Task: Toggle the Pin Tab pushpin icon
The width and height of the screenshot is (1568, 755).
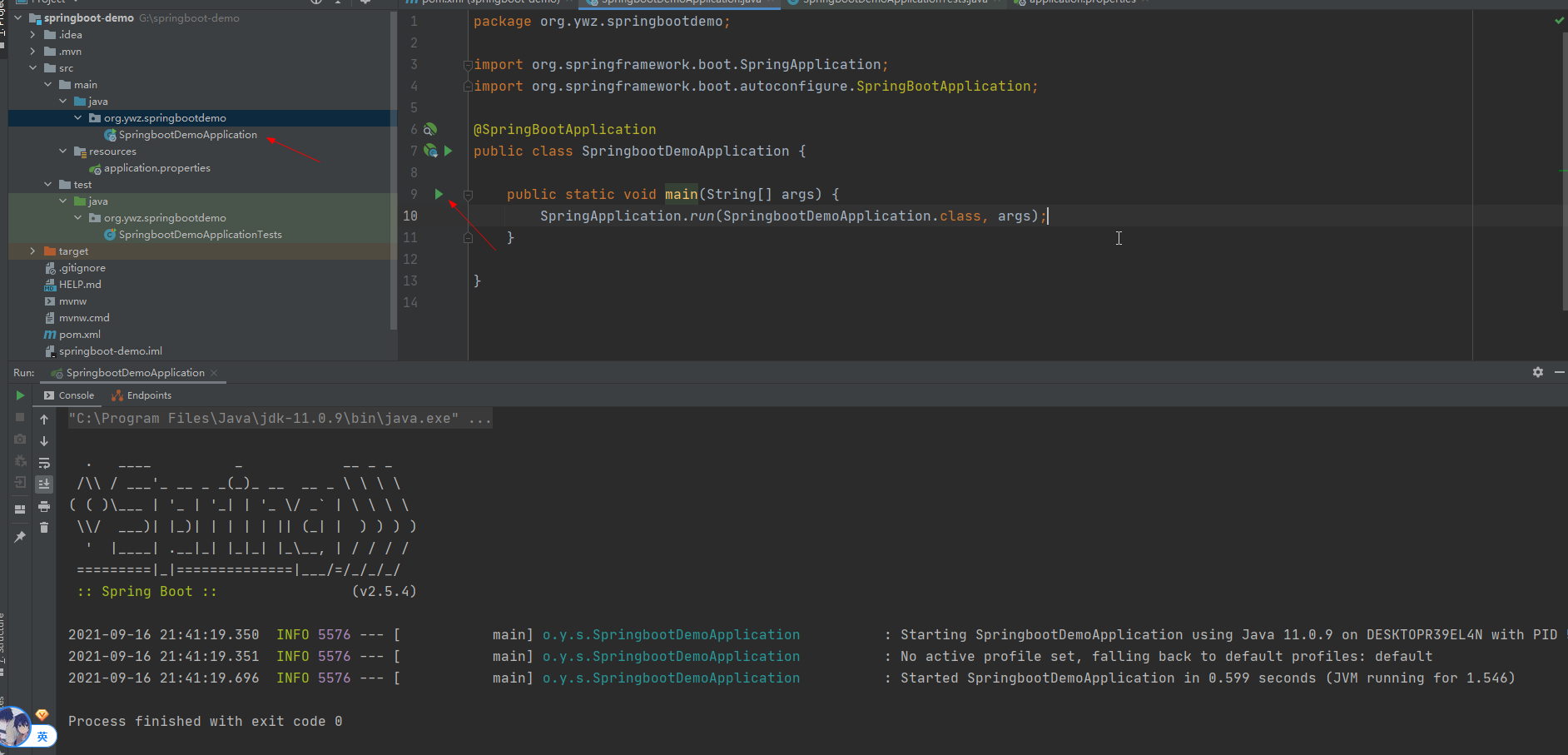Action: 20,537
